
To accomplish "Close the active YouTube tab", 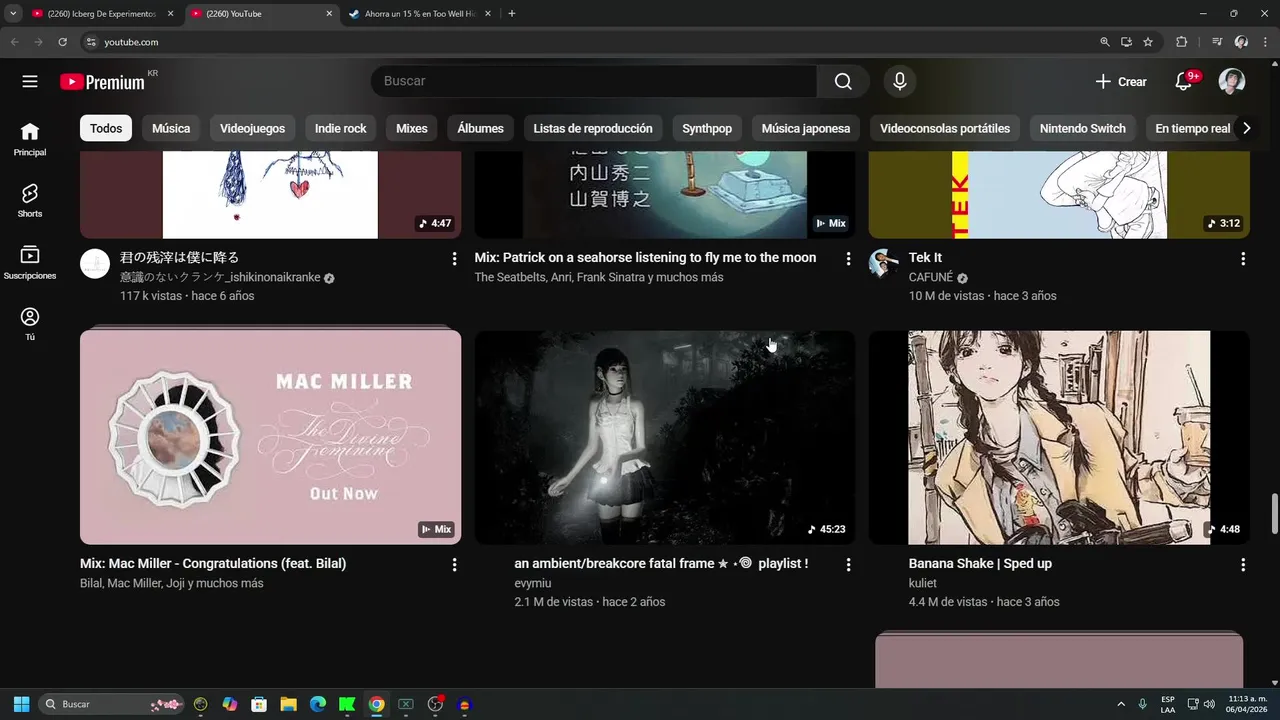I will click(329, 14).
